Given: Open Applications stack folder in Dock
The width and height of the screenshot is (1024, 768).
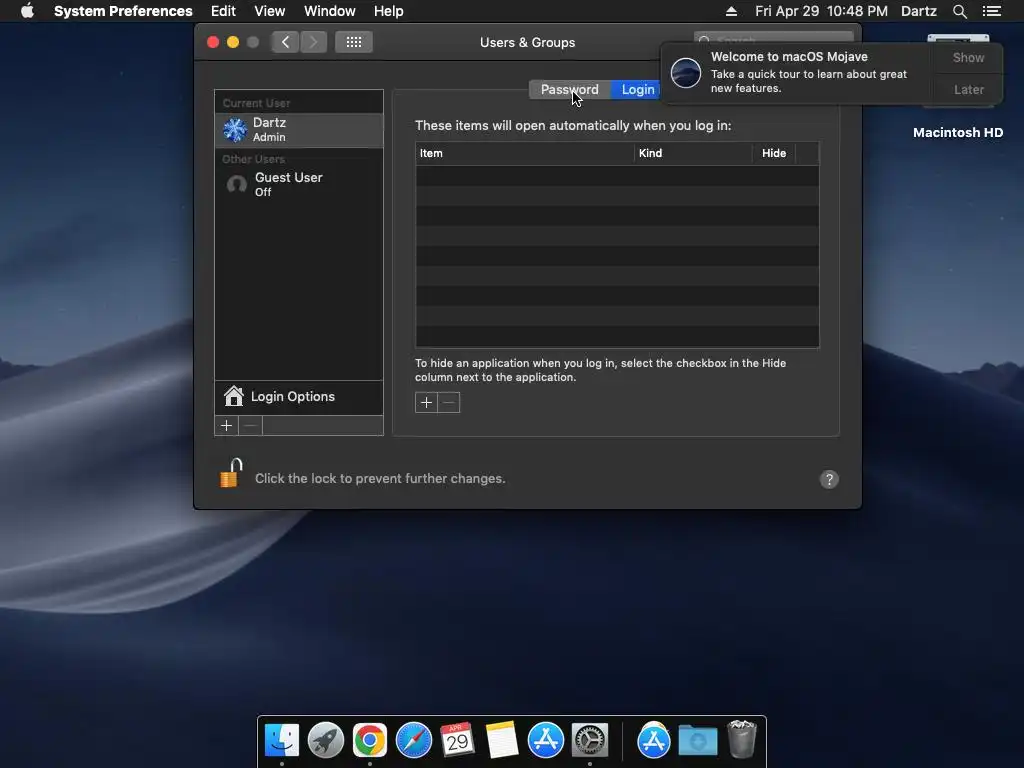Looking at the screenshot, I should [x=654, y=741].
